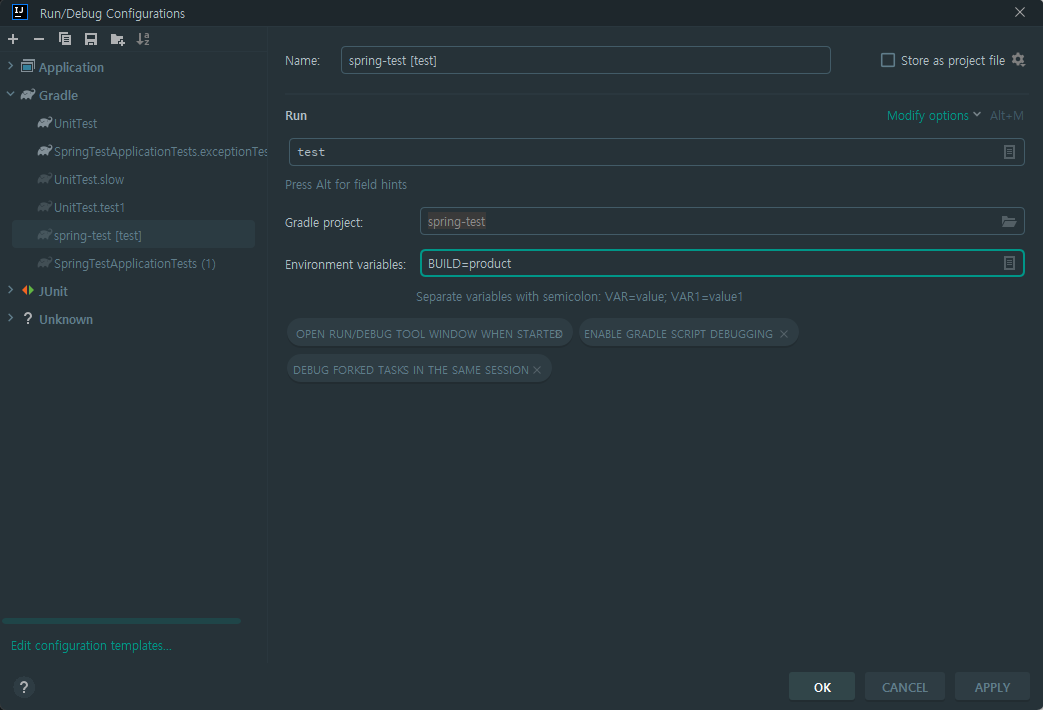
Task: Select the Application category label
Action: [x=71, y=67]
